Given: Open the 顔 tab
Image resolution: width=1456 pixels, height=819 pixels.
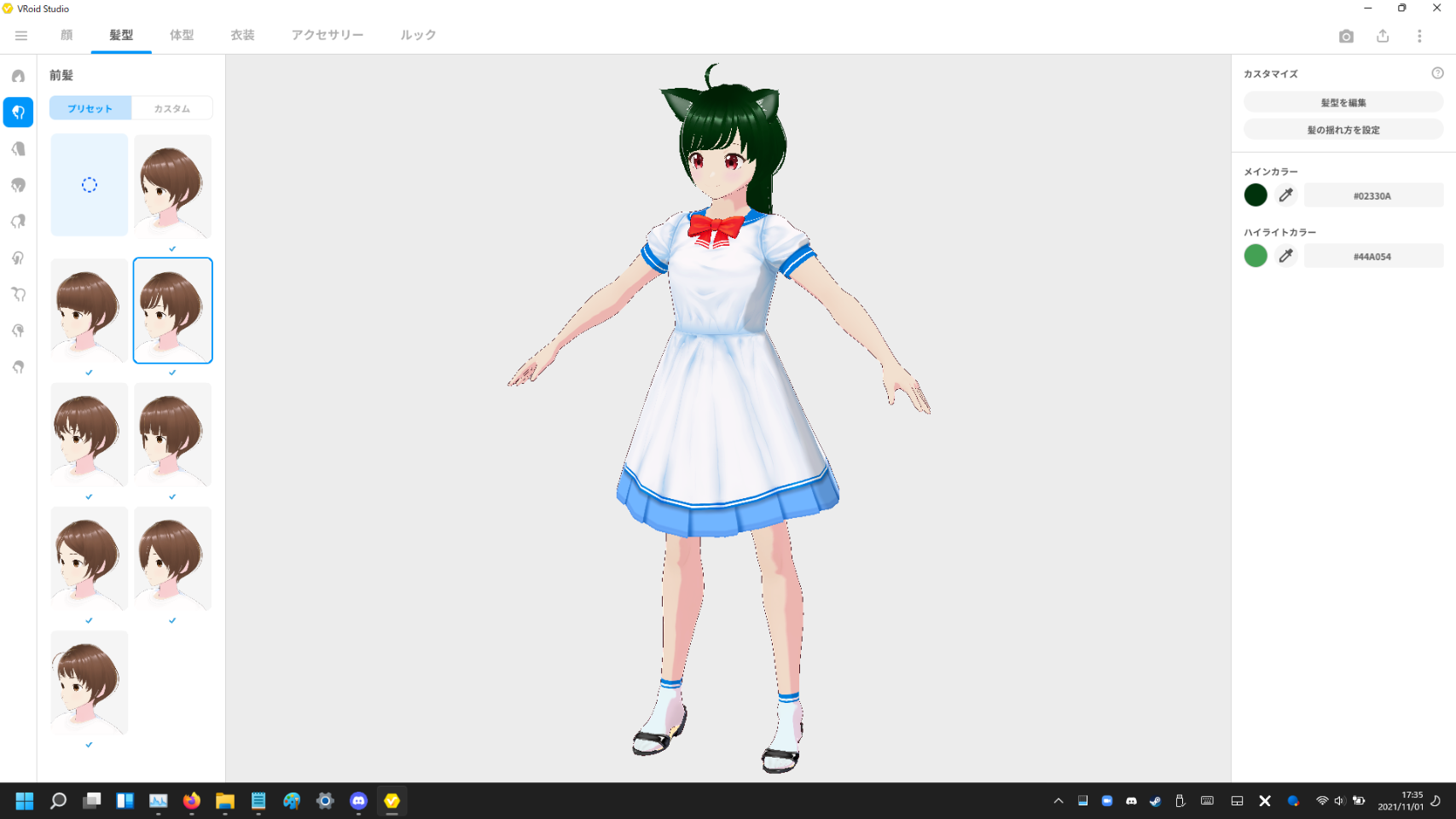Looking at the screenshot, I should (67, 35).
